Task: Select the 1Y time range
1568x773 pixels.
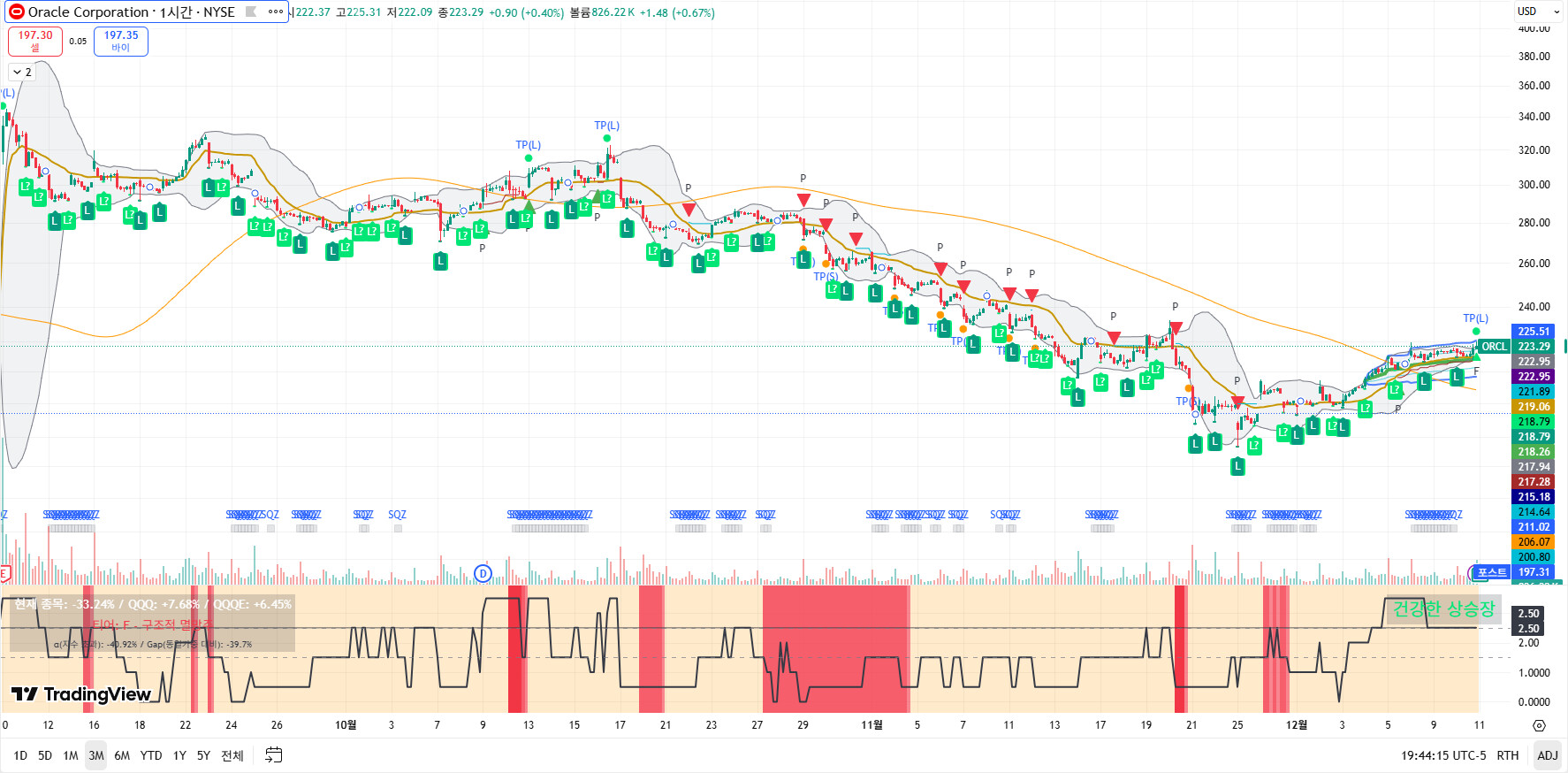Action: (179, 755)
